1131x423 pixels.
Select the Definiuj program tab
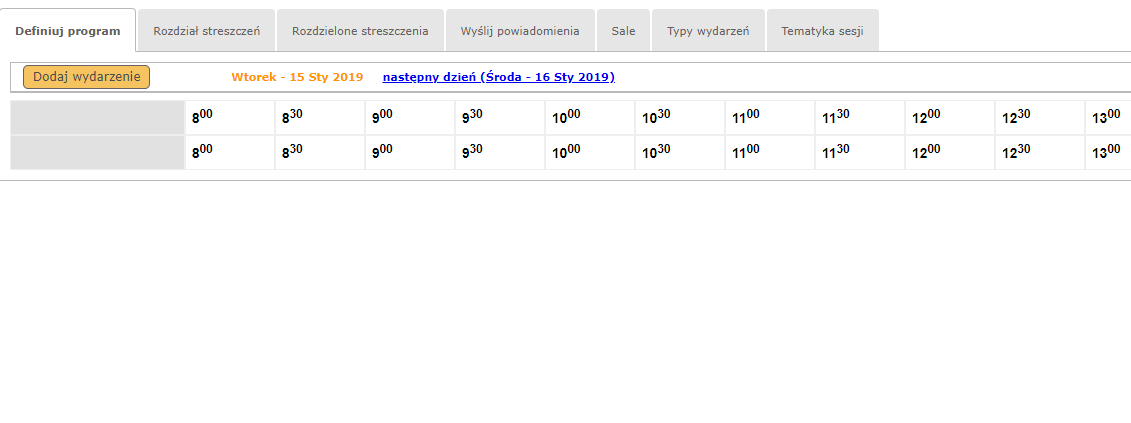coord(68,31)
